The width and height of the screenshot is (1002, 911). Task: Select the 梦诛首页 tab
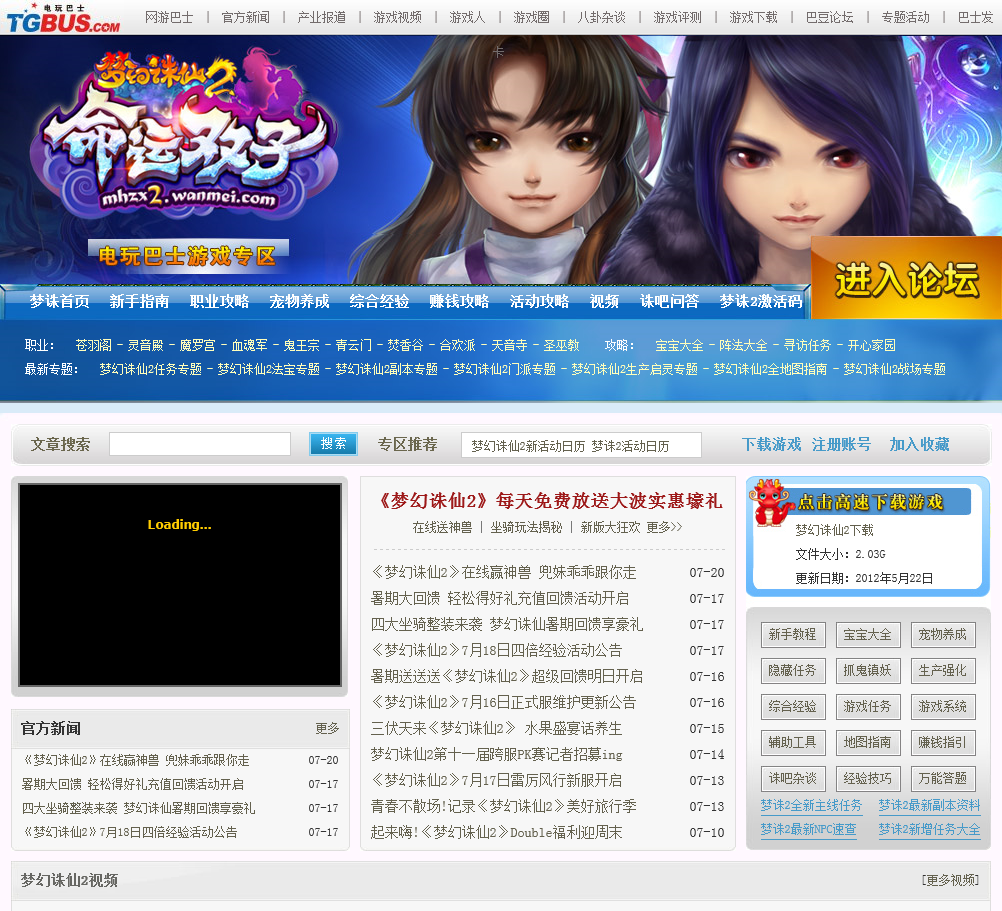click(59, 301)
